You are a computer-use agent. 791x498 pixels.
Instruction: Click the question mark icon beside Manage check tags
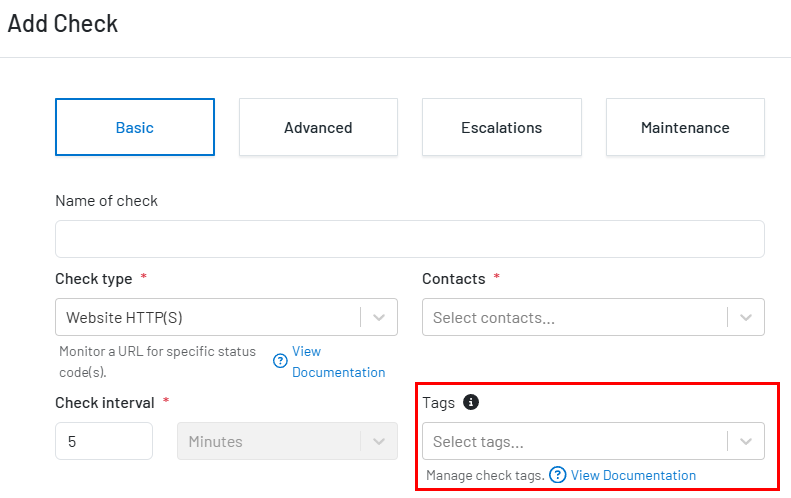coord(557,475)
